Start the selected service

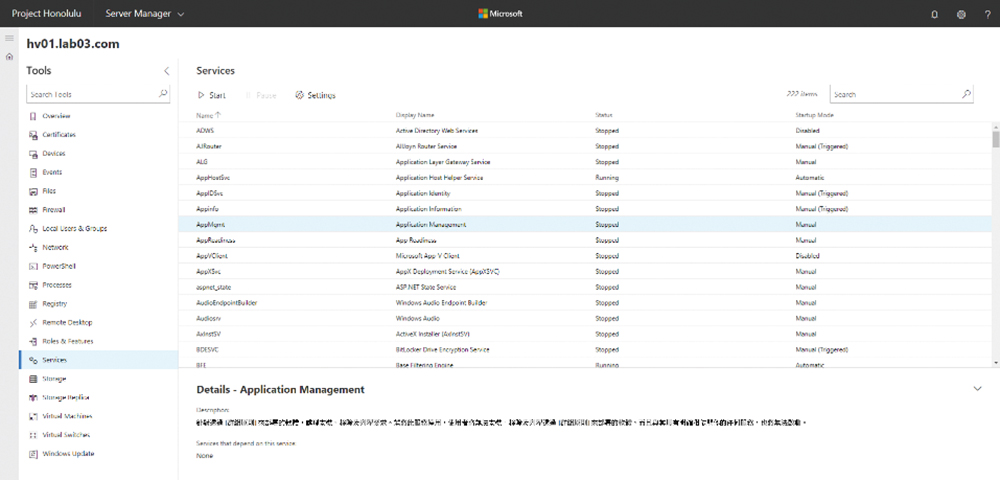[x=211, y=95]
